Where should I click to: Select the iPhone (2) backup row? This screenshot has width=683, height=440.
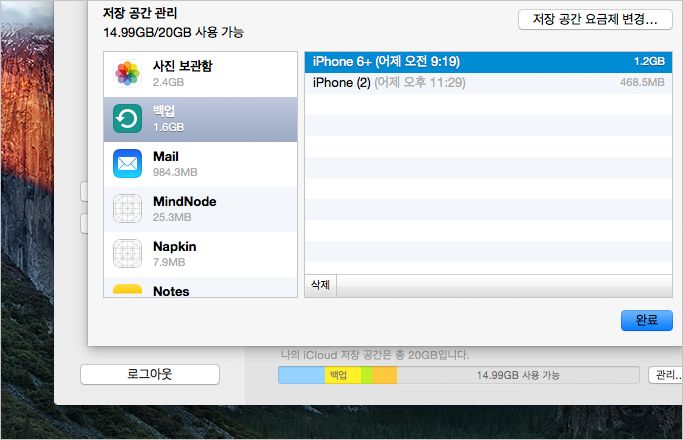tap(488, 83)
